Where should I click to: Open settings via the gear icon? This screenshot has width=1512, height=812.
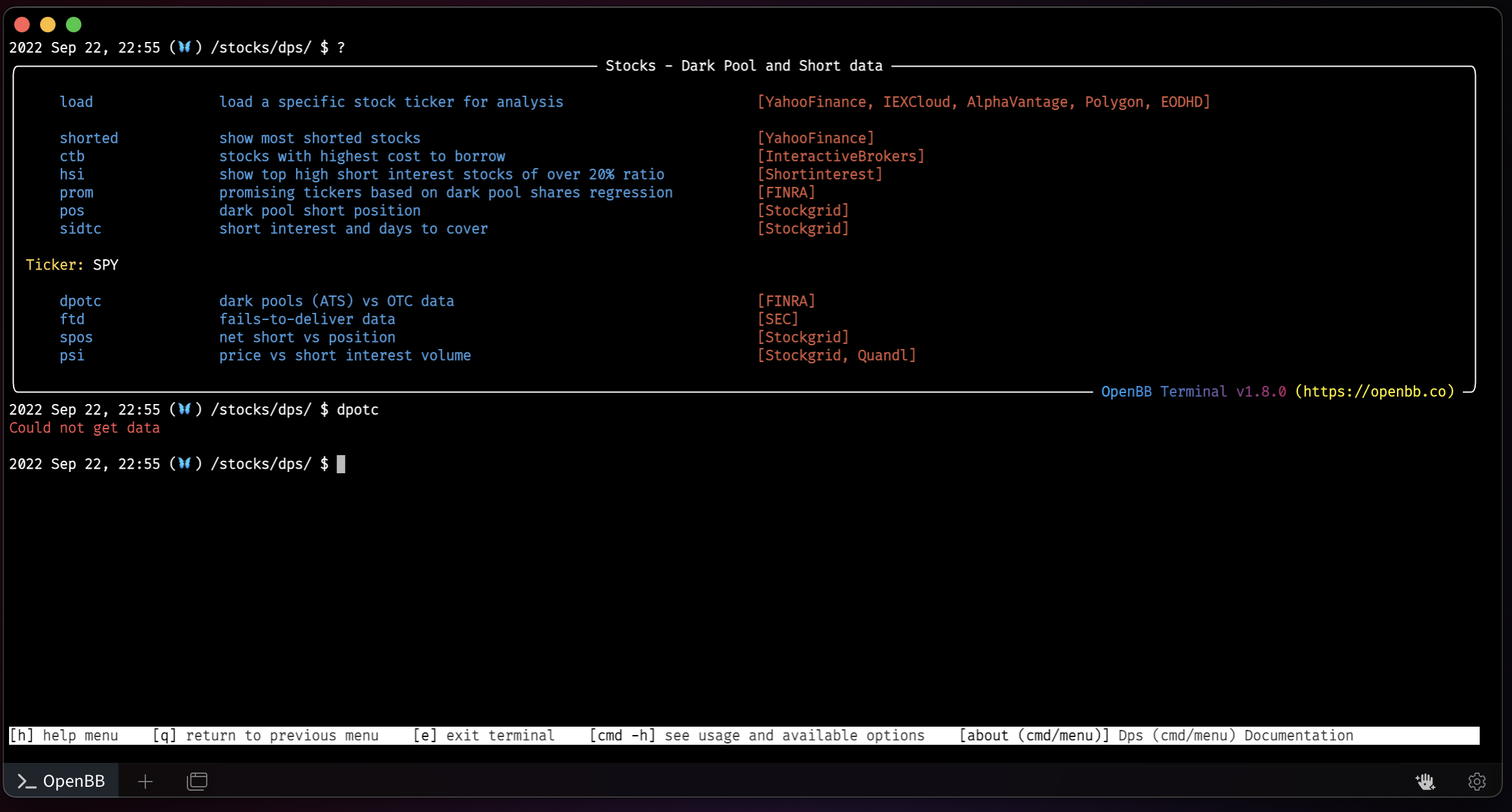1476,782
